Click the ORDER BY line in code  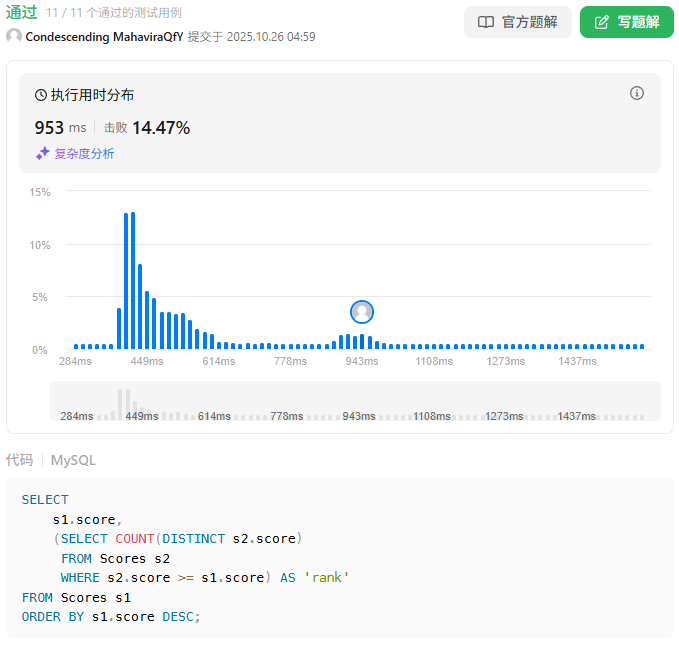click(111, 617)
